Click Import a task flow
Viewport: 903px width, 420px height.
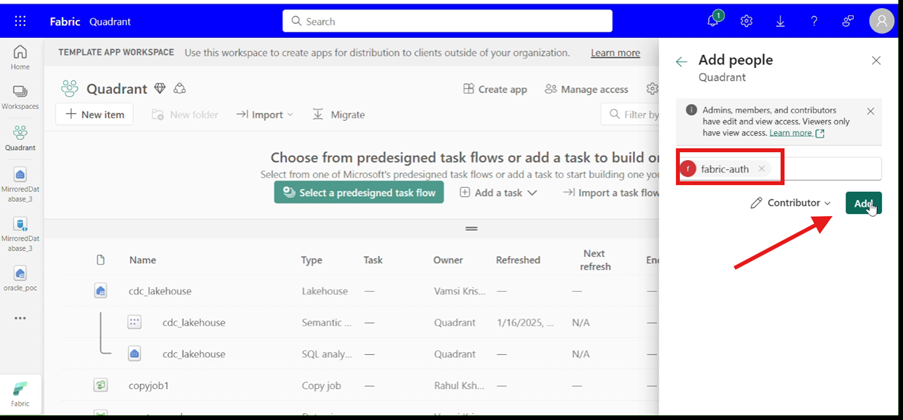610,193
